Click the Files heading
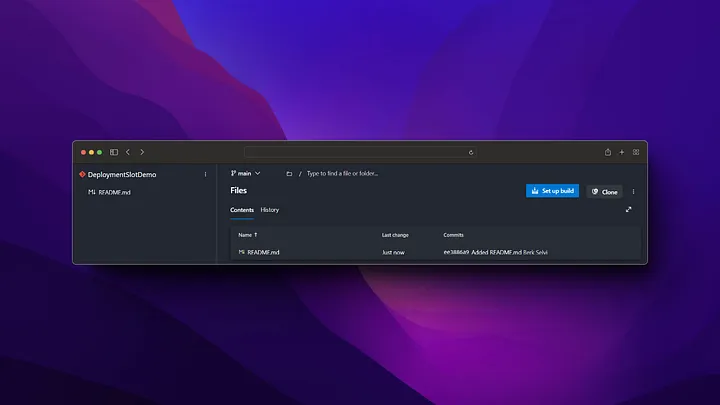The width and height of the screenshot is (720, 405). coord(238,191)
